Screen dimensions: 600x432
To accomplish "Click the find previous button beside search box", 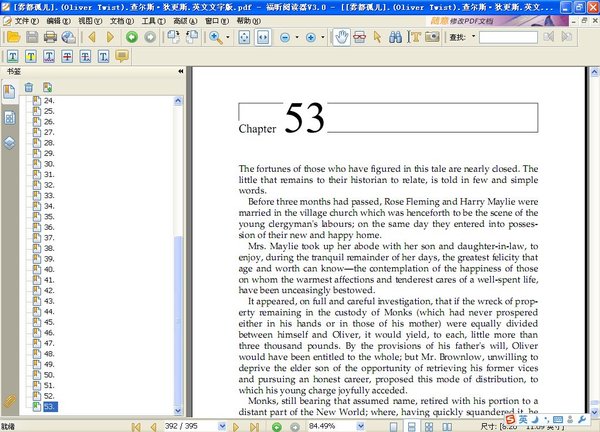I will pyautogui.click(x=549, y=37).
